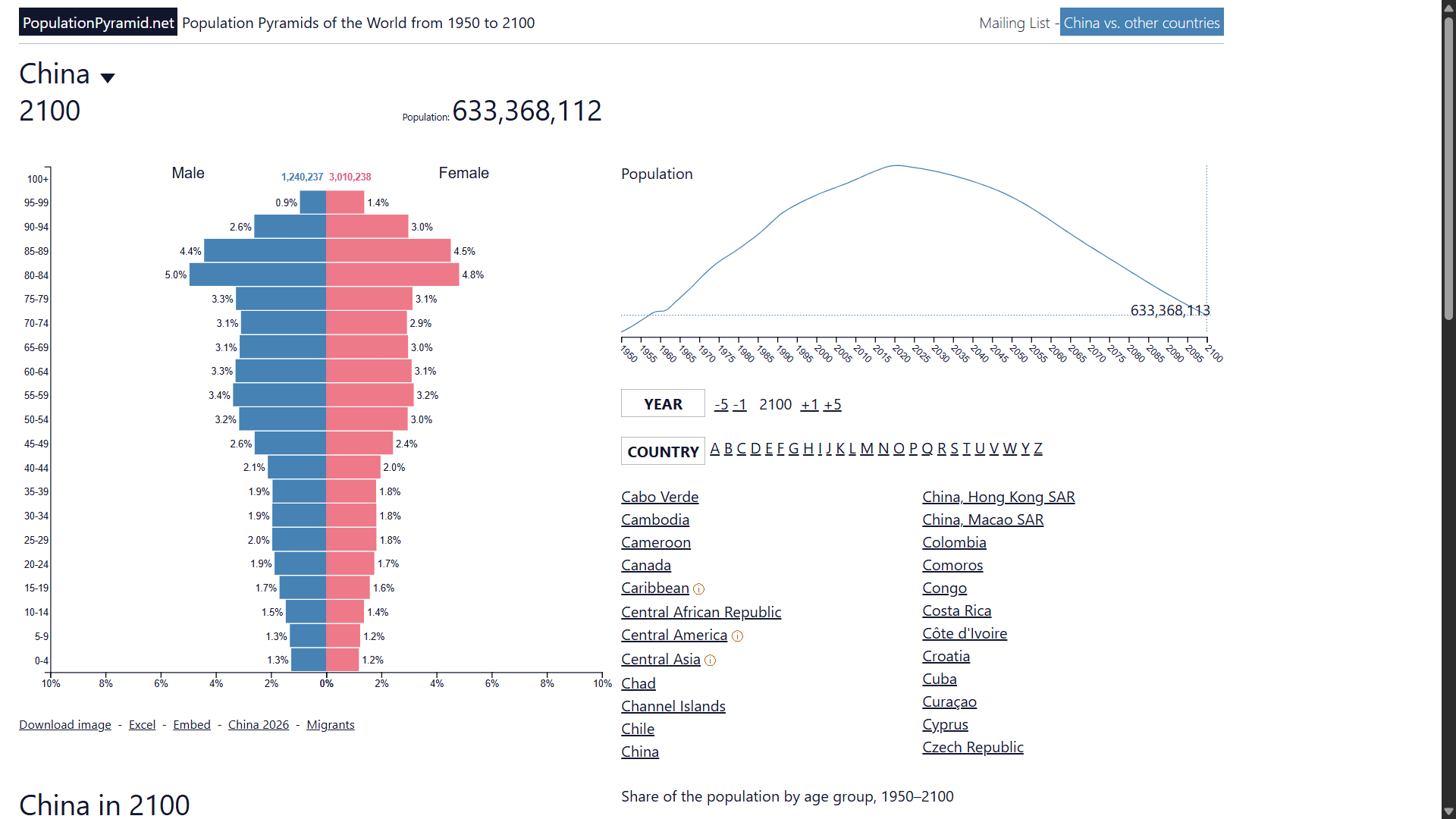Step back one year with -1
1456x819 pixels.
coord(739,404)
